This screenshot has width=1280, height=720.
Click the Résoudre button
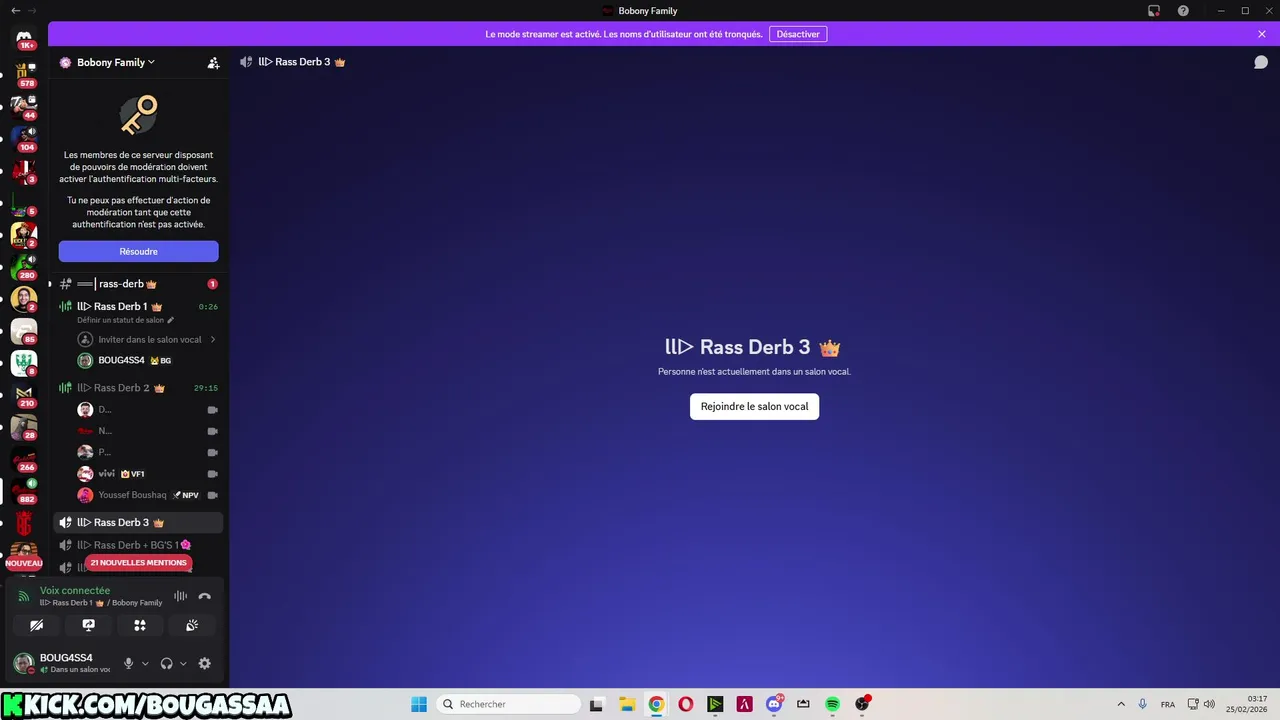click(x=138, y=251)
